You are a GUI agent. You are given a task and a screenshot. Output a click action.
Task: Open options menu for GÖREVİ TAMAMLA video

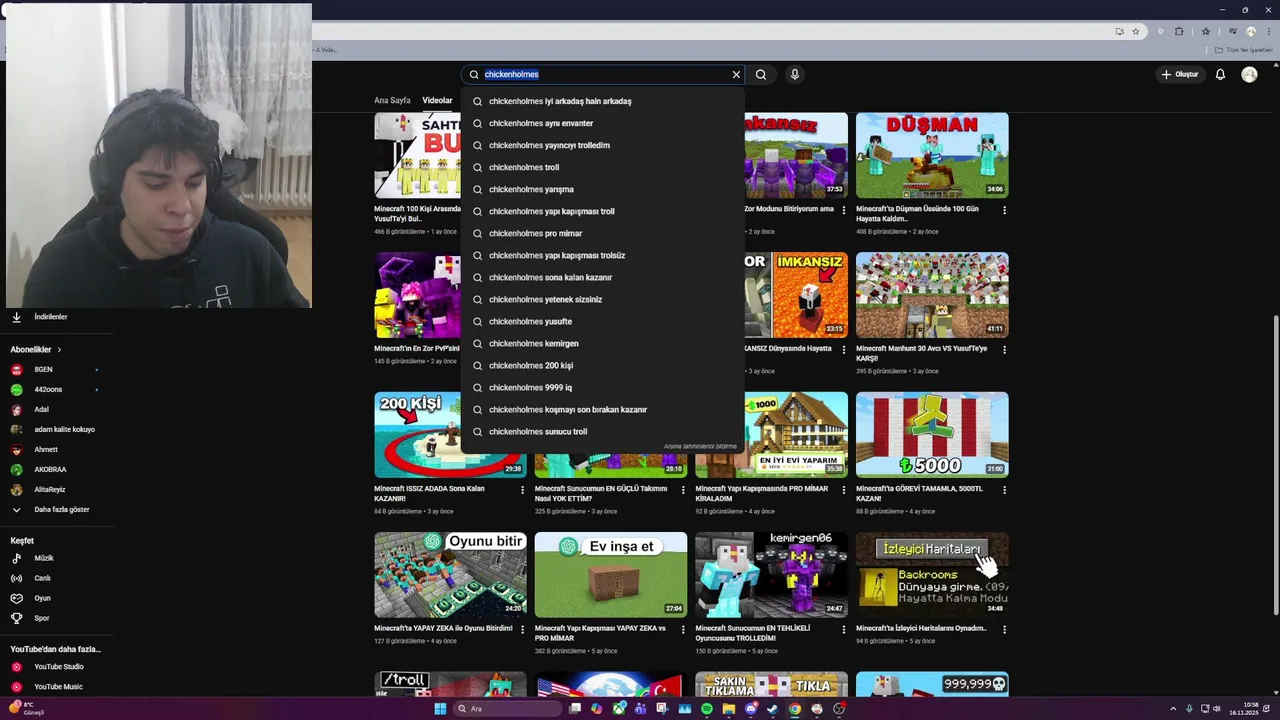click(1004, 490)
